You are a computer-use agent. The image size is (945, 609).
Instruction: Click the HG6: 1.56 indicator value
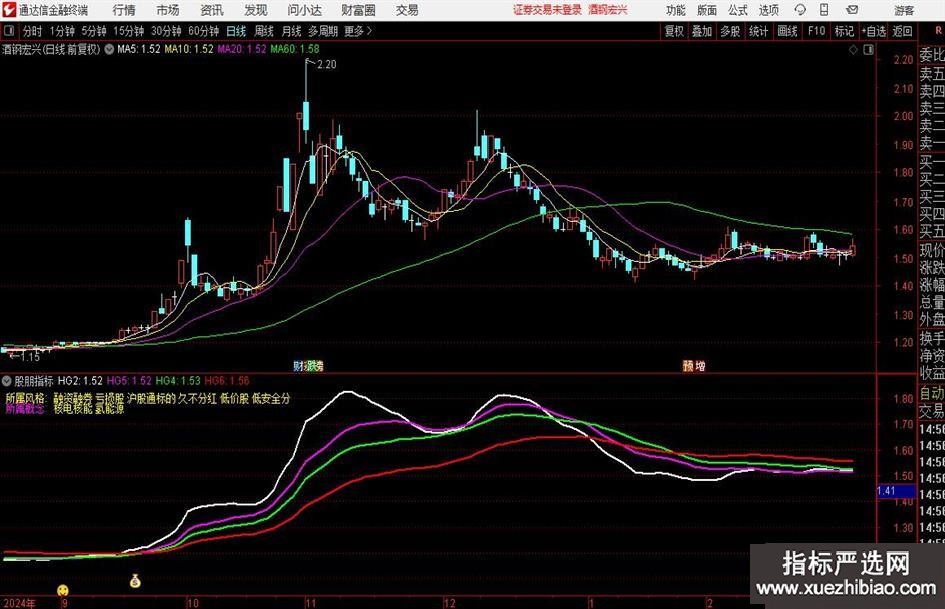227,381
